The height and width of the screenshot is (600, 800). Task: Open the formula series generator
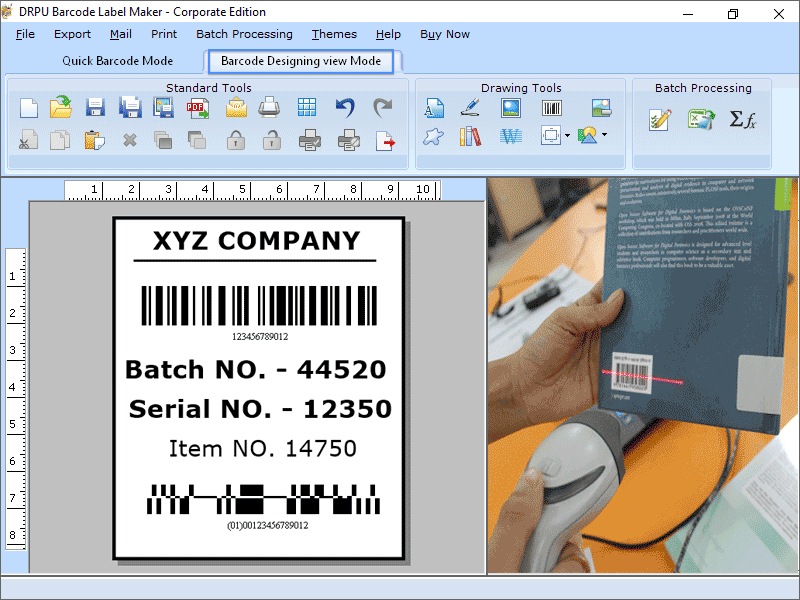[x=742, y=119]
